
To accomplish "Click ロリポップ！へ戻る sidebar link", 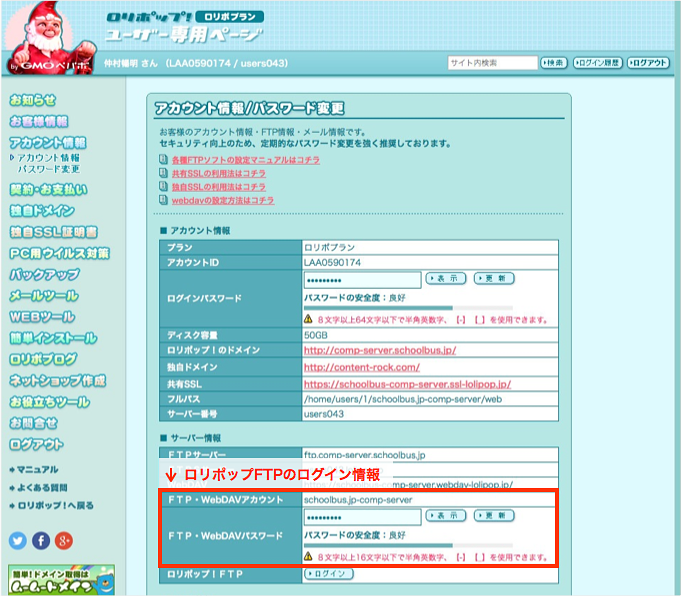I will pos(52,506).
